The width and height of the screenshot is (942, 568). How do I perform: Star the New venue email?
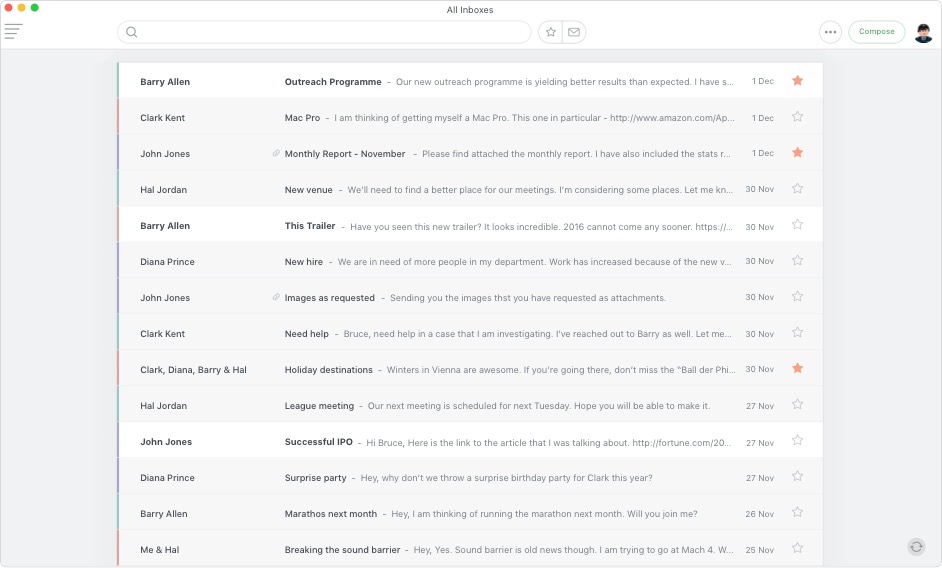coord(797,189)
